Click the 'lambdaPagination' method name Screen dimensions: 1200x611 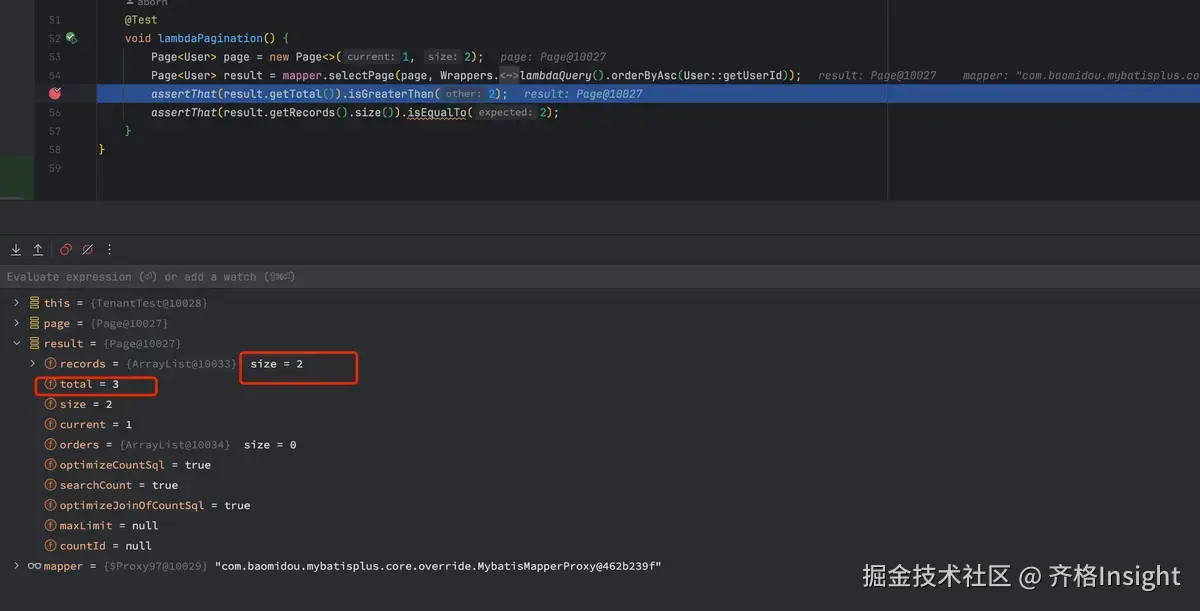(x=210, y=38)
